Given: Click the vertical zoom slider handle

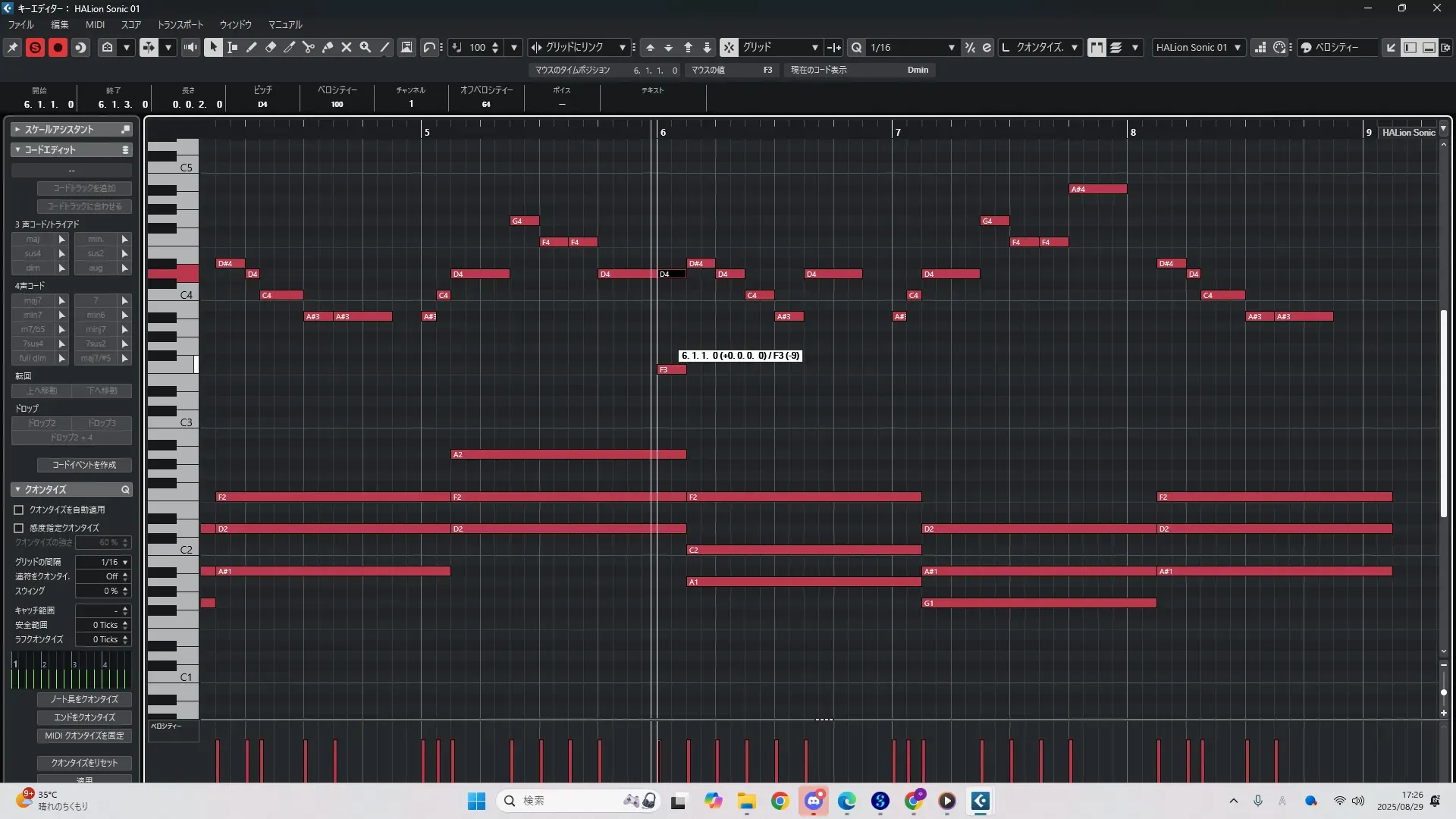Looking at the screenshot, I should [1443, 692].
